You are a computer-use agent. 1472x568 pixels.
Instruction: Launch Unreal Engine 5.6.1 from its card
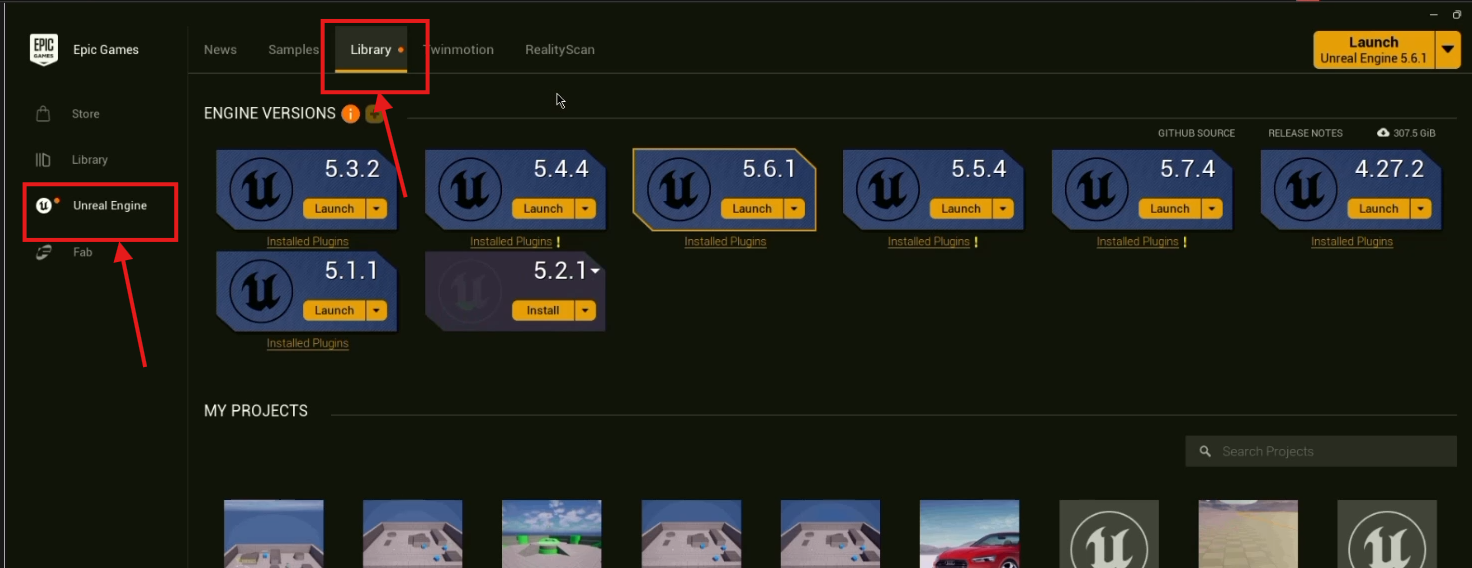[x=752, y=209]
